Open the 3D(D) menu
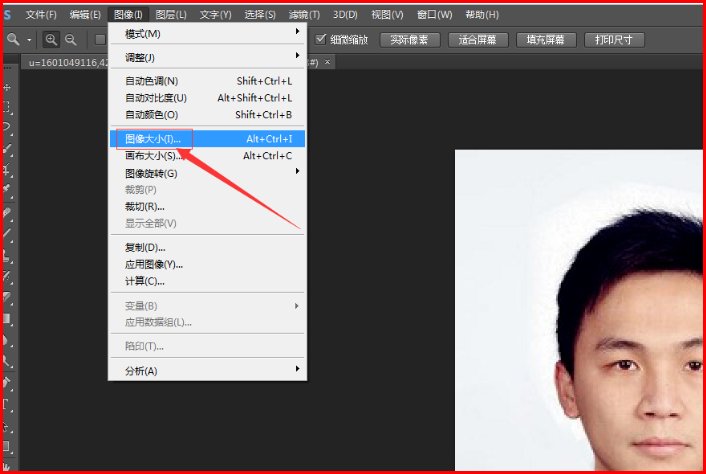The image size is (706, 474). pos(345,15)
